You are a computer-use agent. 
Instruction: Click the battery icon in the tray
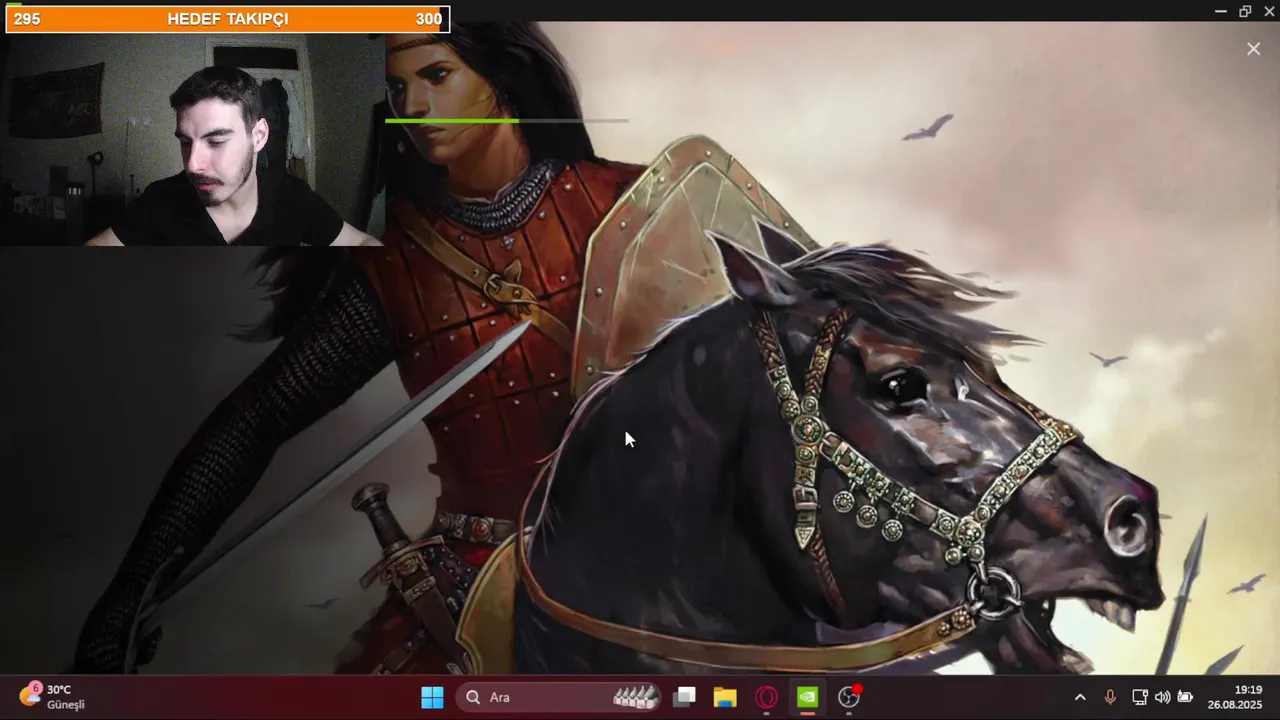click(x=1185, y=697)
